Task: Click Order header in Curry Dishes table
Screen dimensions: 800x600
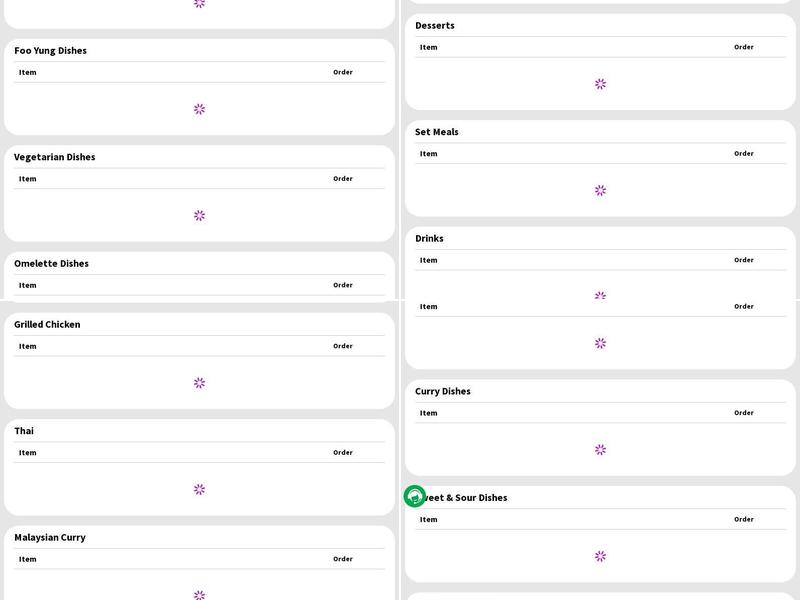Action: click(743, 413)
